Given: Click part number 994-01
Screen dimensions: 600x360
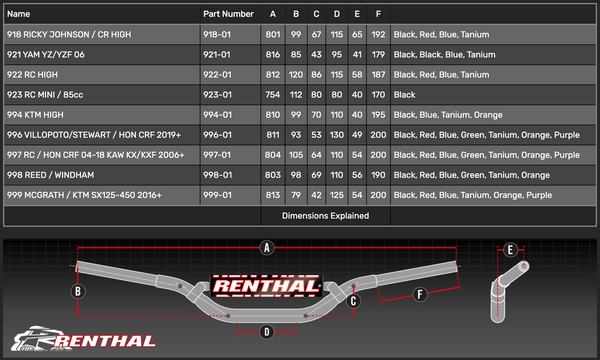Looking at the screenshot, I should (x=217, y=115).
